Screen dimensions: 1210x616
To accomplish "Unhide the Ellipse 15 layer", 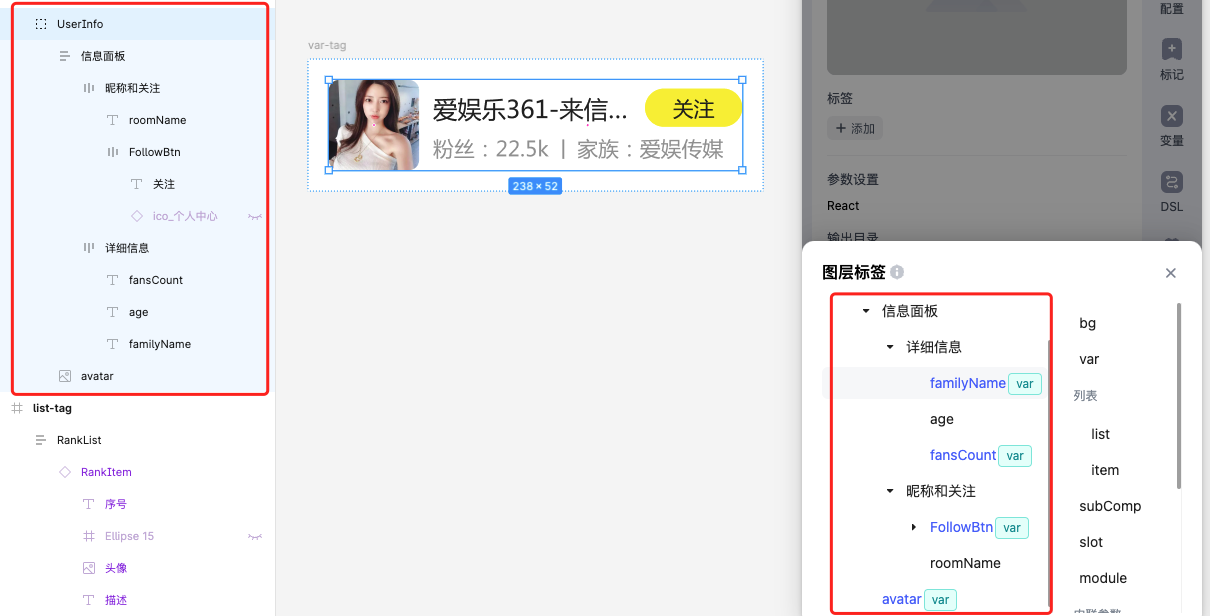I will [x=255, y=536].
